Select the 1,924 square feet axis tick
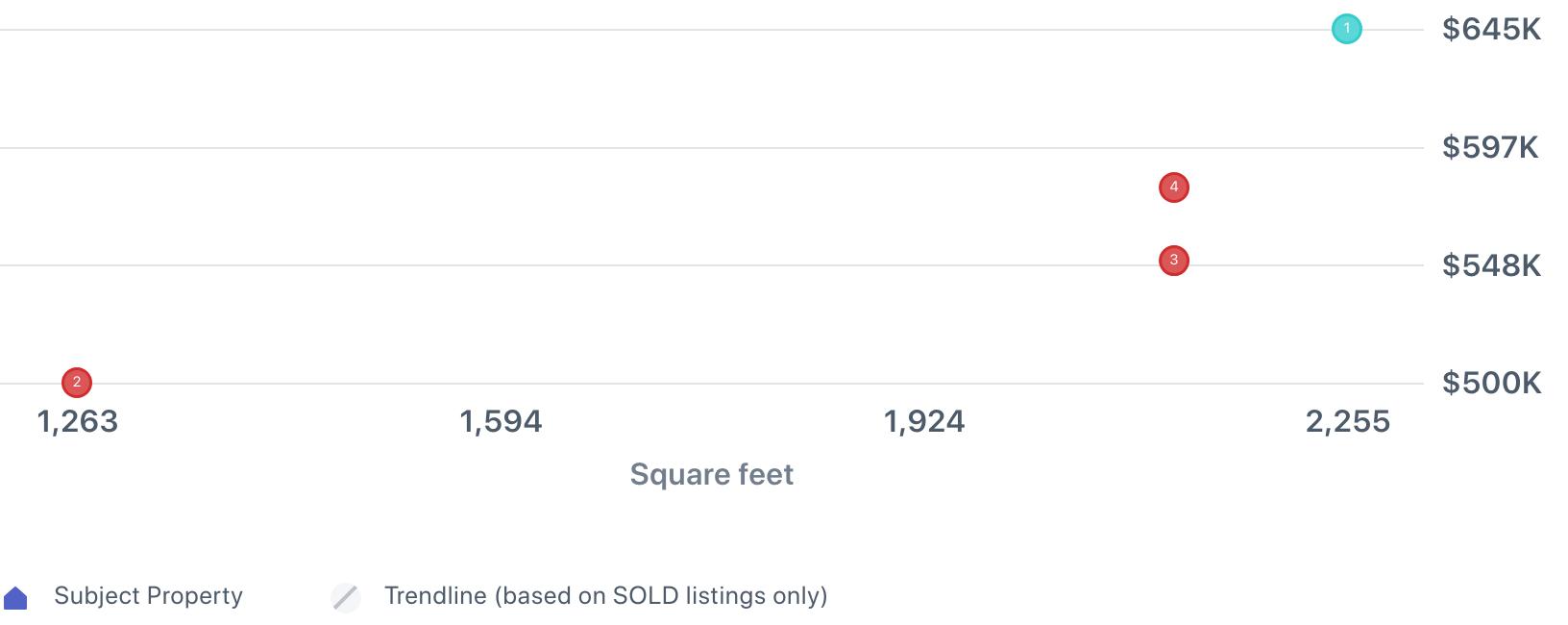 [924, 421]
